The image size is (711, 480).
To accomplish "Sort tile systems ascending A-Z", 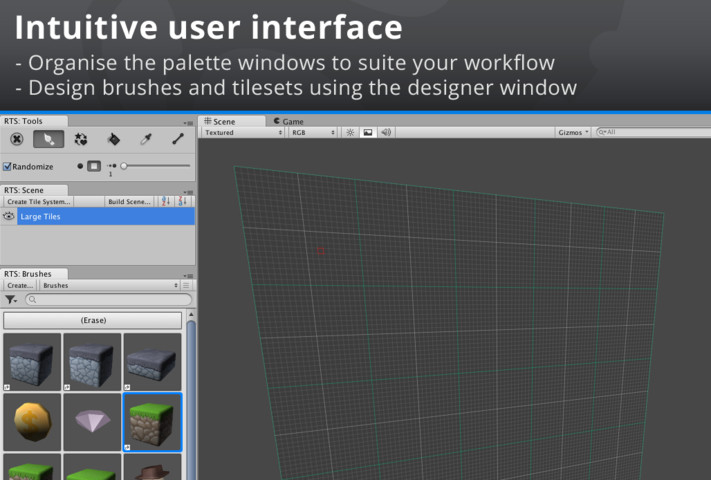I will [166, 201].
